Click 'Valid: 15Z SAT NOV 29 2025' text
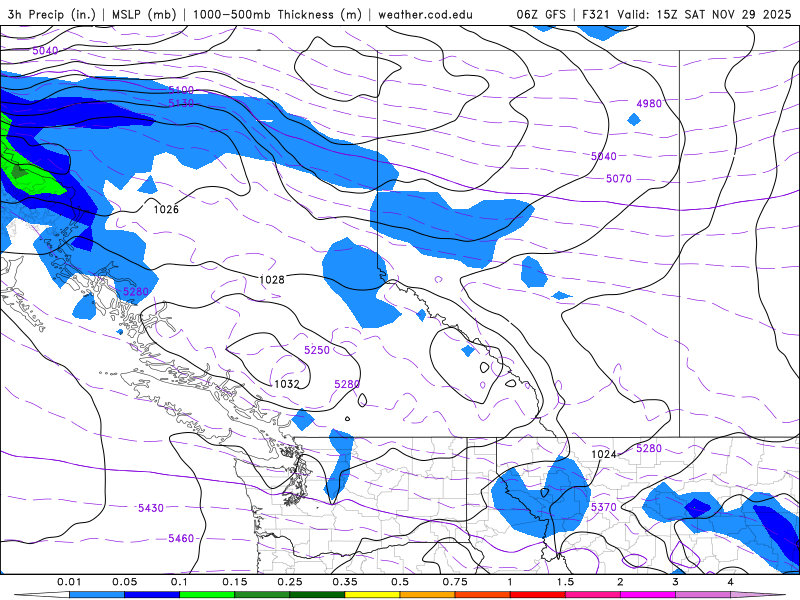Viewport: 800px width, 600px height. point(704,14)
